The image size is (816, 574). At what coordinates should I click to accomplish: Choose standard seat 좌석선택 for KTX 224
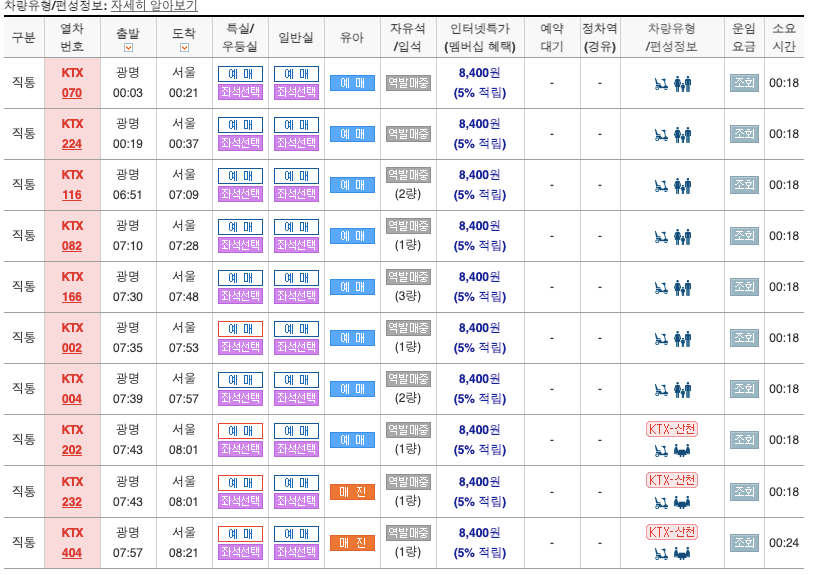coord(297,143)
